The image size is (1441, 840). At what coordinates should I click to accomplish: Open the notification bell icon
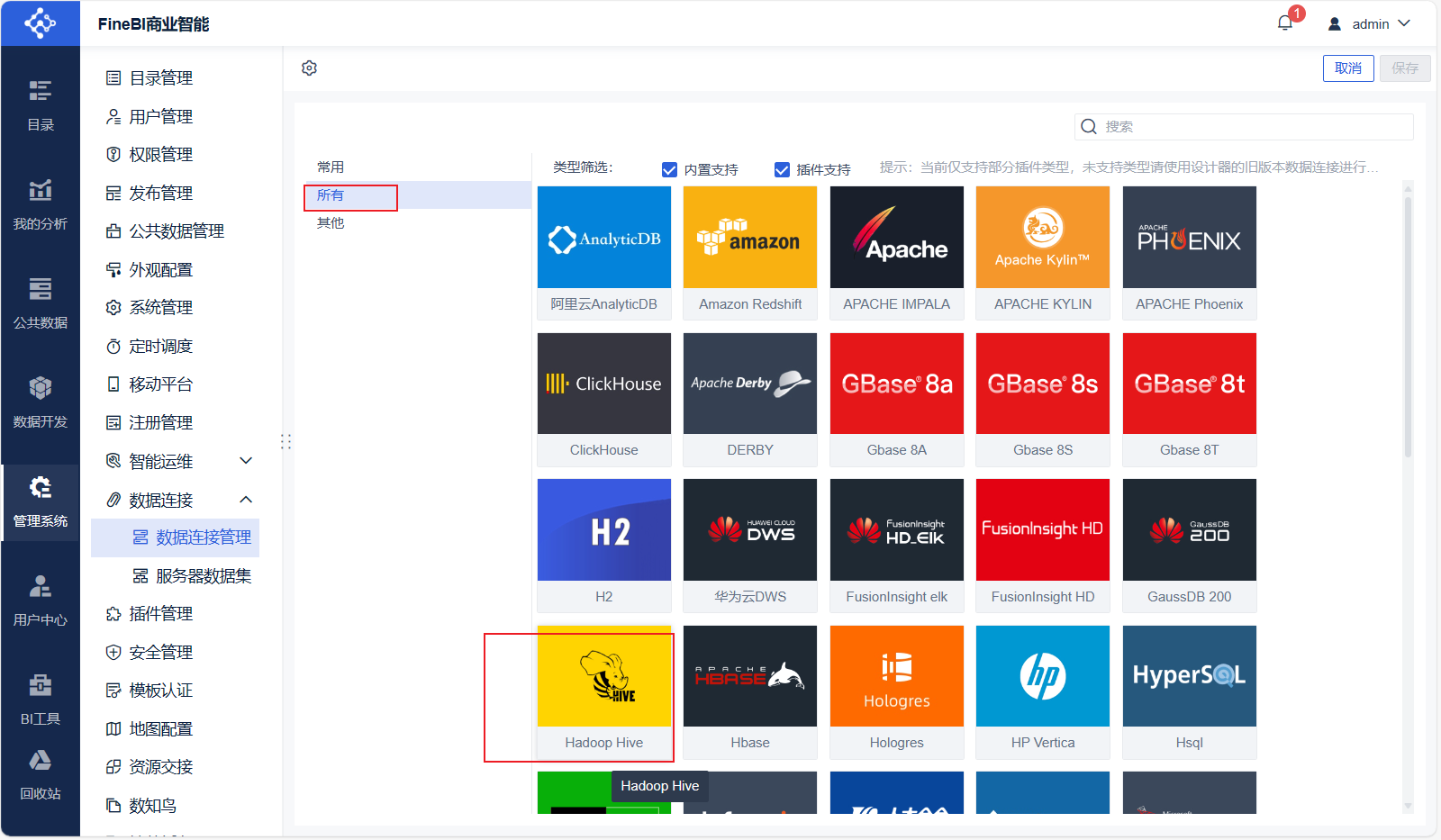(1285, 23)
